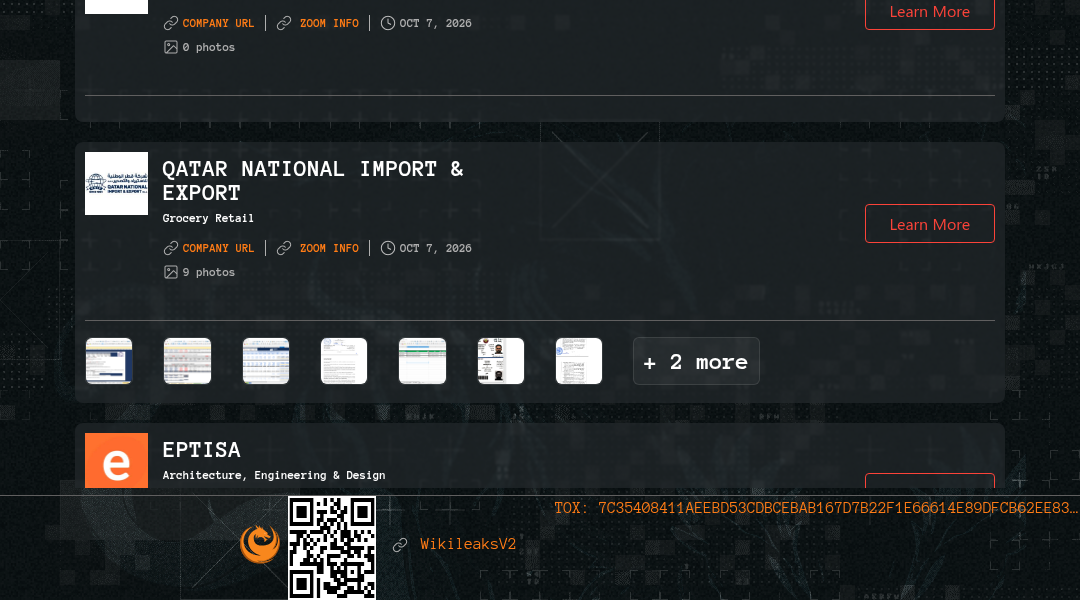Open the fourth Qatar photo thumbnail with letter document
Viewport: 1080px width, 600px height.
click(344, 360)
